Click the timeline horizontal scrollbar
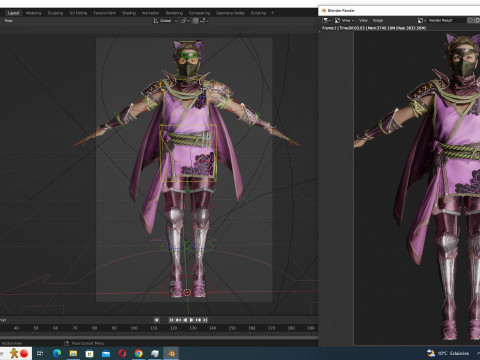 tap(159, 337)
